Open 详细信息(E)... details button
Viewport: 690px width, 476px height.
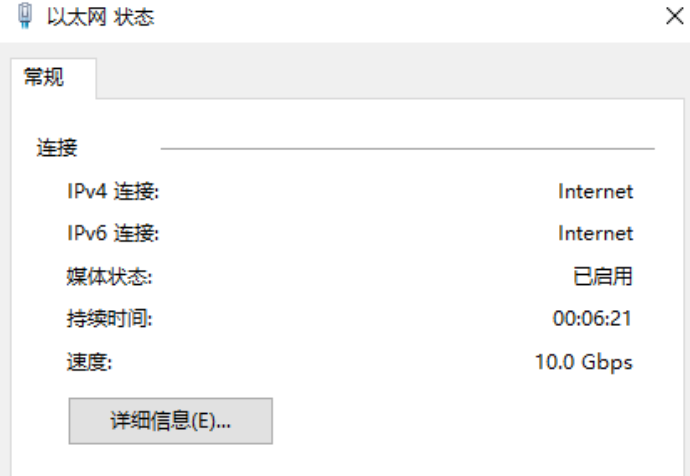(x=171, y=421)
